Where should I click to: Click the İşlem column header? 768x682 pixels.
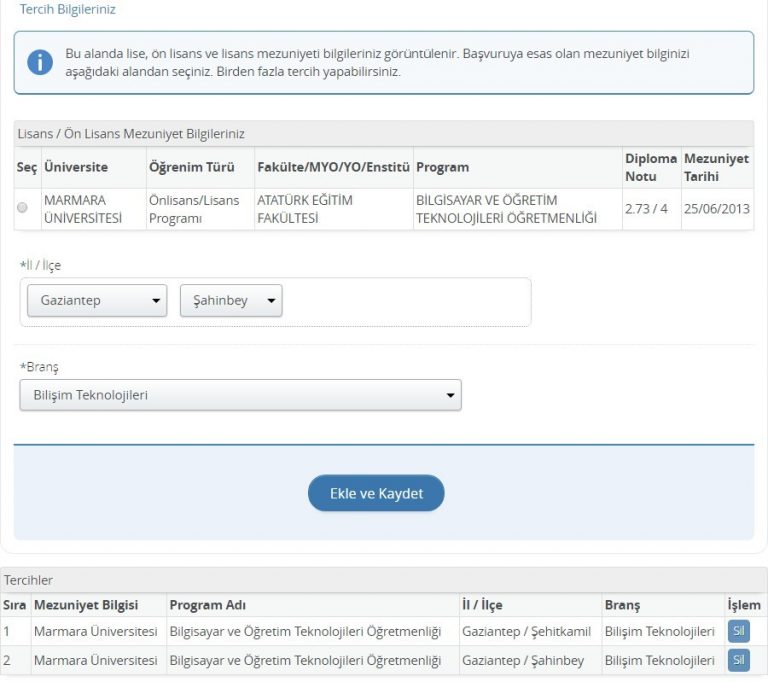click(x=744, y=606)
